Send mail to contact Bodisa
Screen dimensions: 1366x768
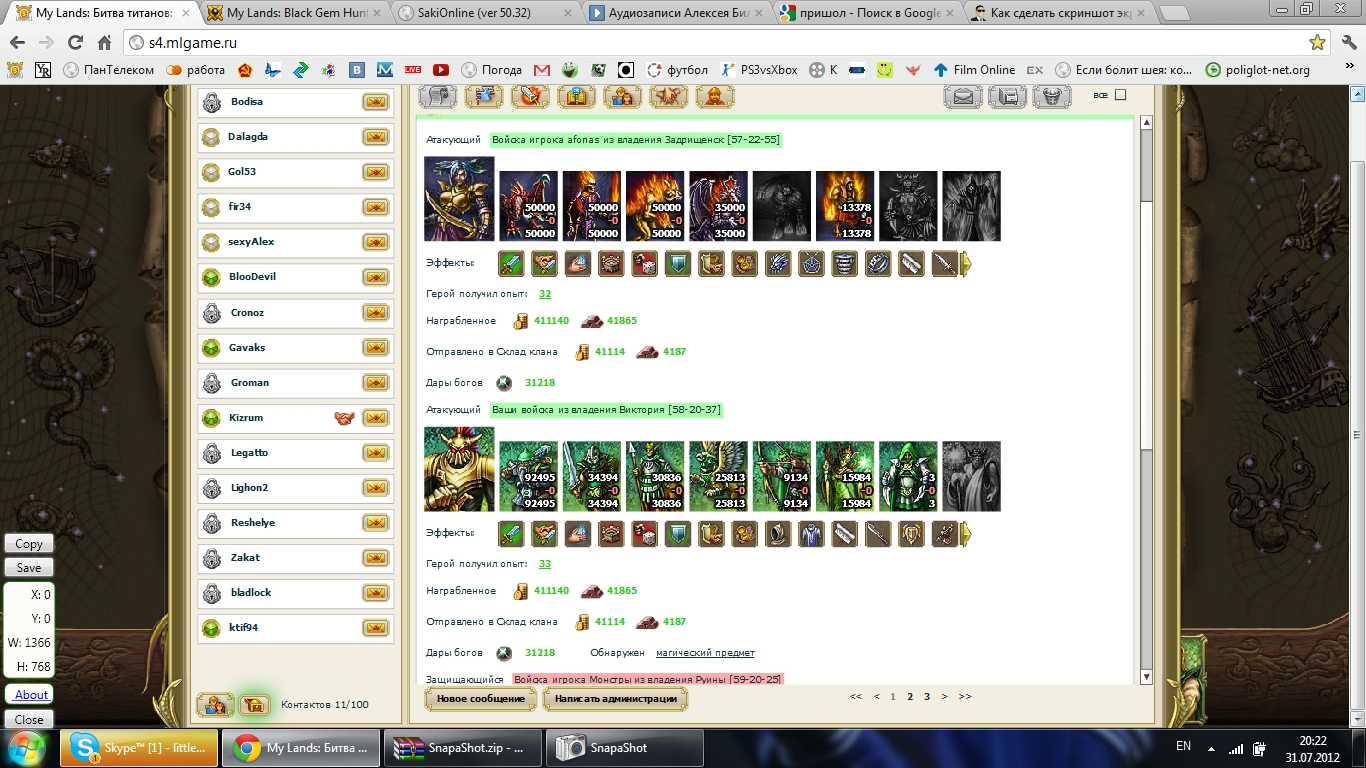point(375,102)
